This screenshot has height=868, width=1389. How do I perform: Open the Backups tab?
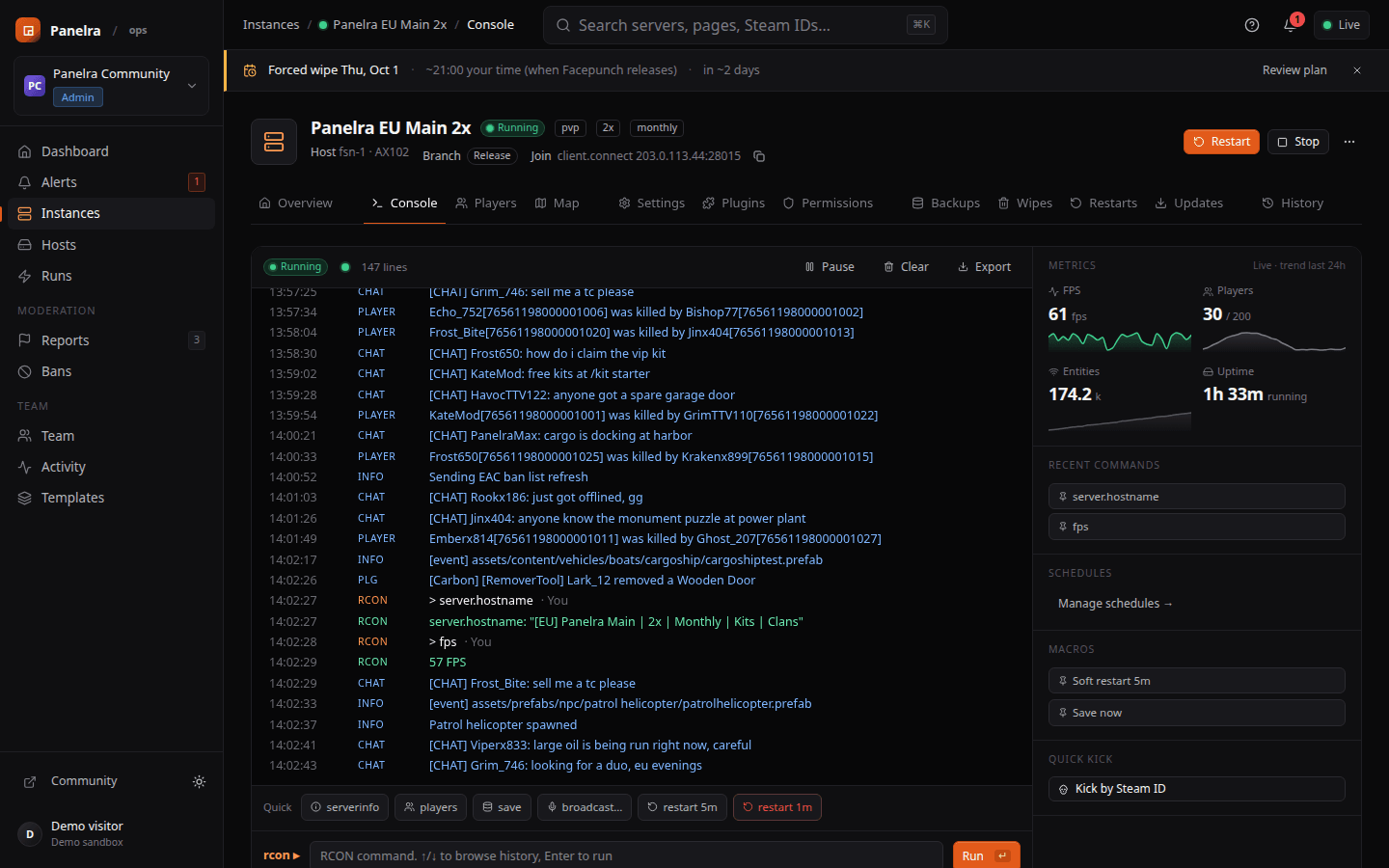coord(946,203)
